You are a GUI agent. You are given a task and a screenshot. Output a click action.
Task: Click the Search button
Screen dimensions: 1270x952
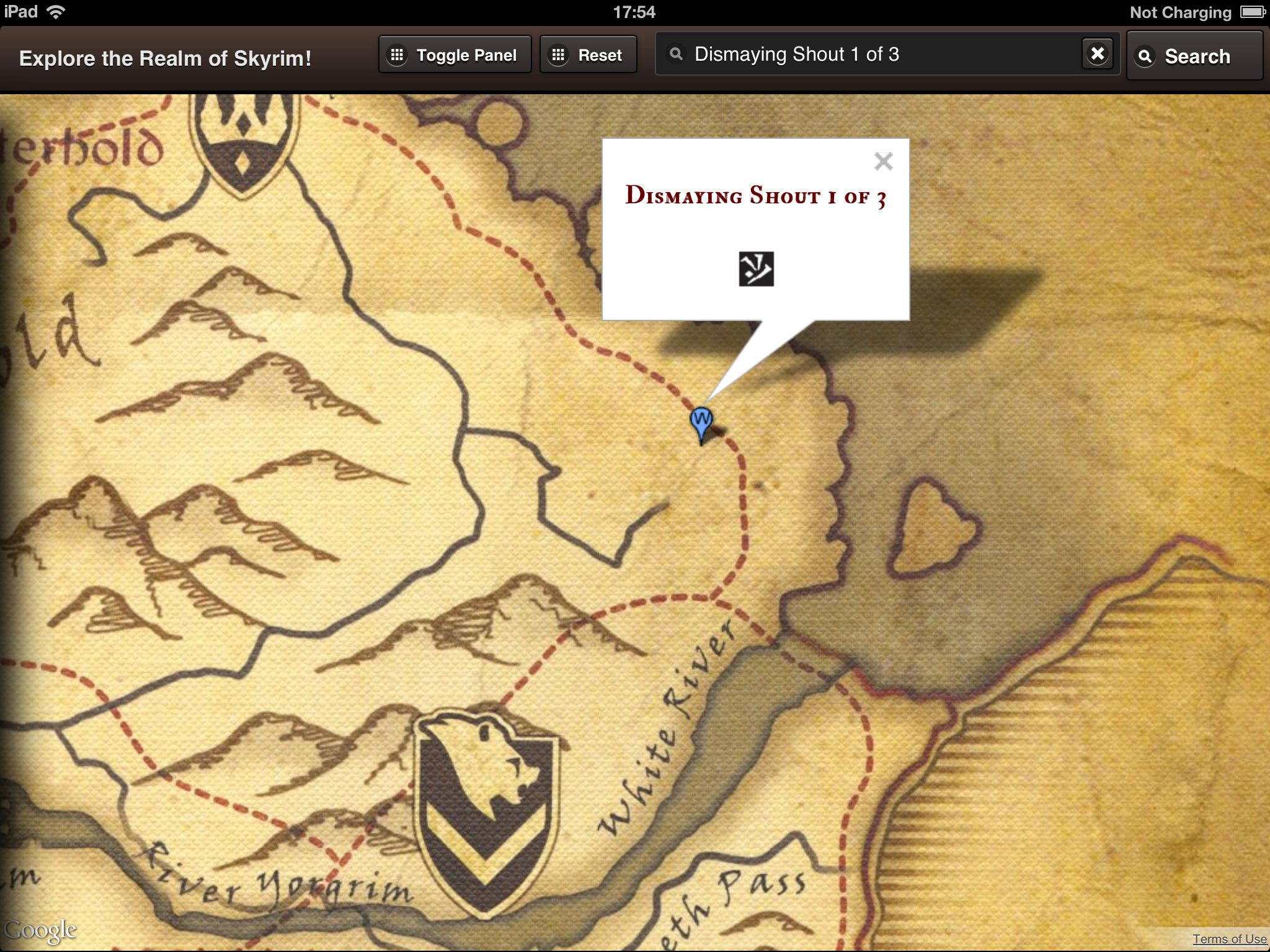coord(1194,56)
